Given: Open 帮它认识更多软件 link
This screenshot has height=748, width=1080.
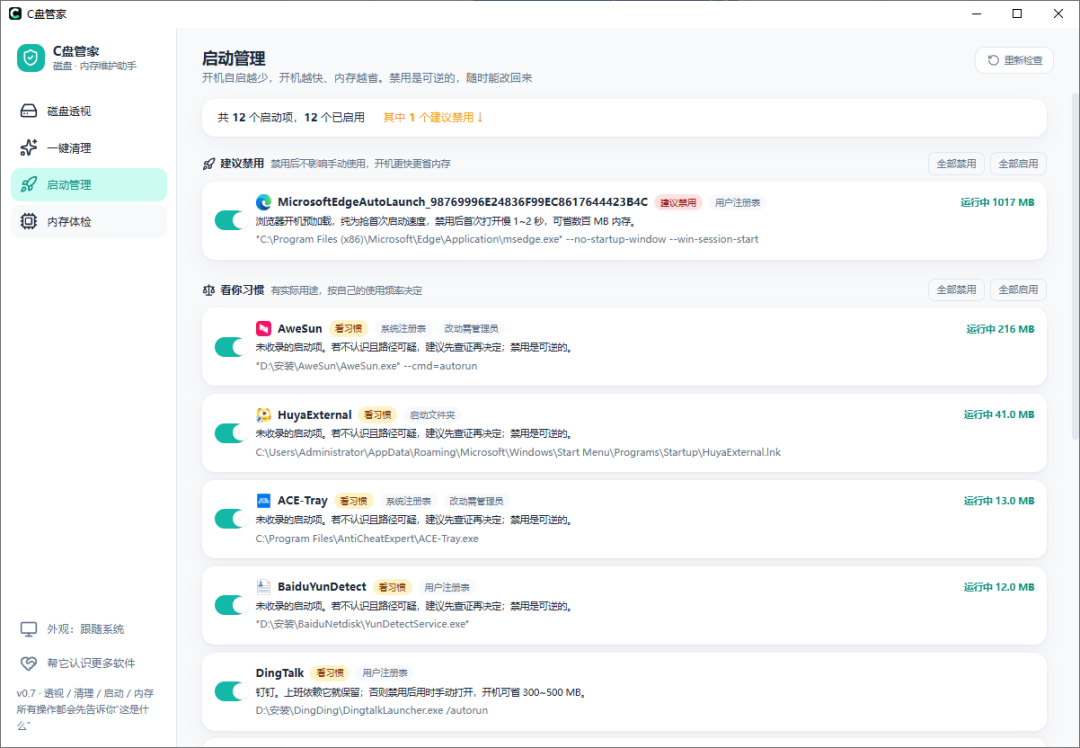Looking at the screenshot, I should coord(91,663).
